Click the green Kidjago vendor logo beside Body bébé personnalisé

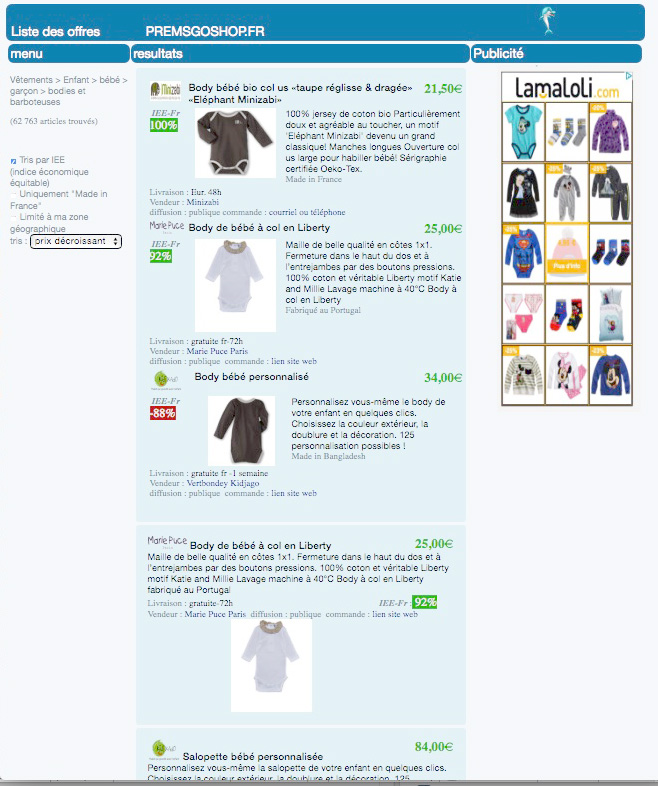click(x=166, y=380)
